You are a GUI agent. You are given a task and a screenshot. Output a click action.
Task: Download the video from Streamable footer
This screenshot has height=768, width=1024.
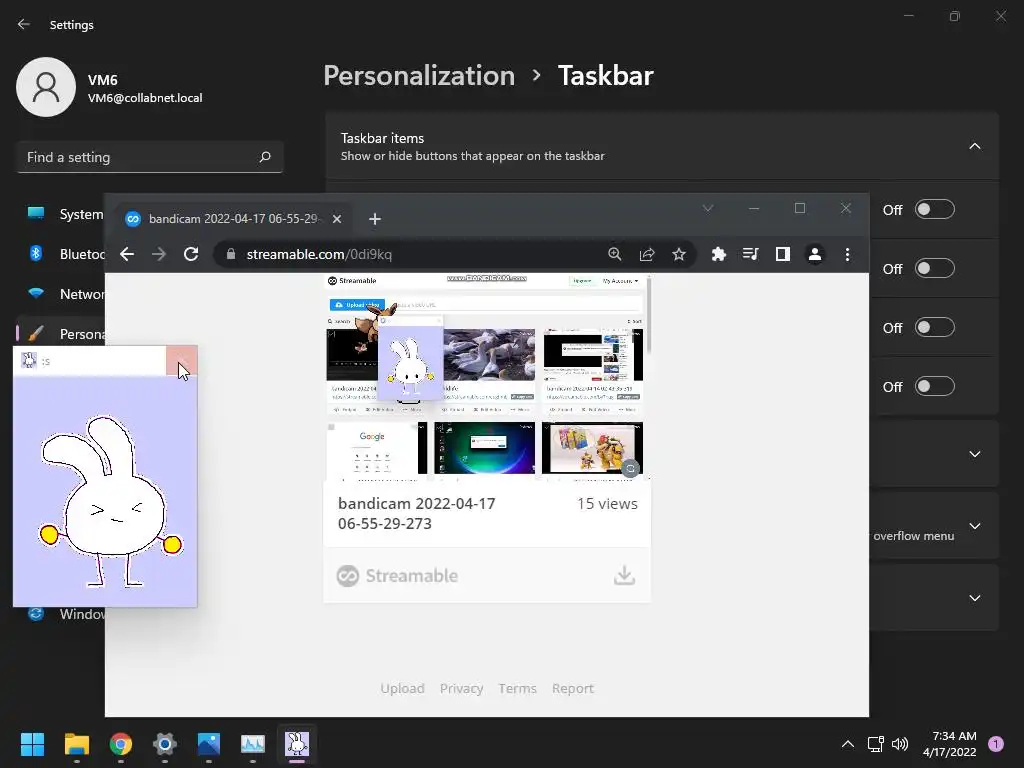[624, 575]
